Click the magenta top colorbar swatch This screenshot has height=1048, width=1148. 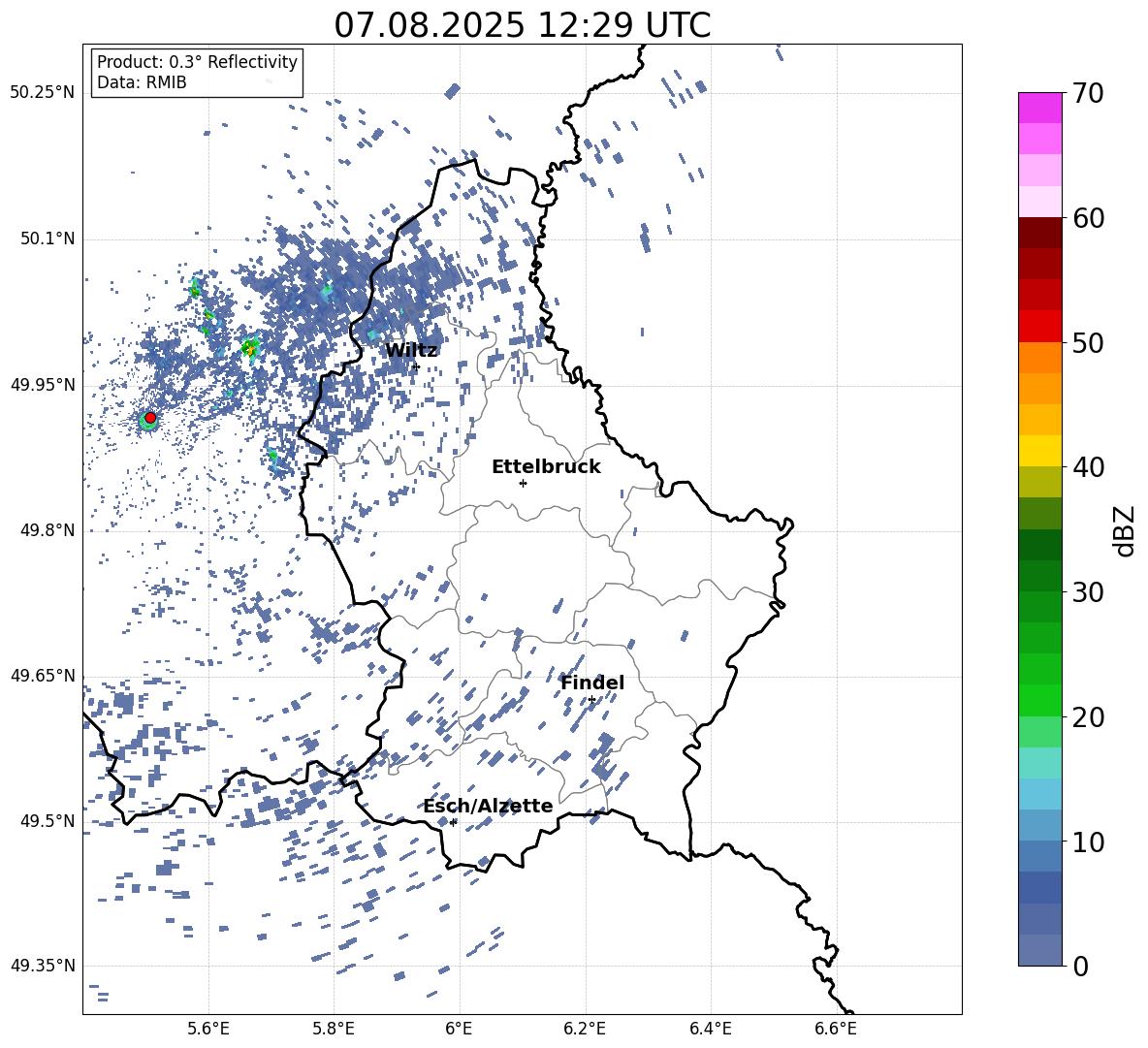1040,109
